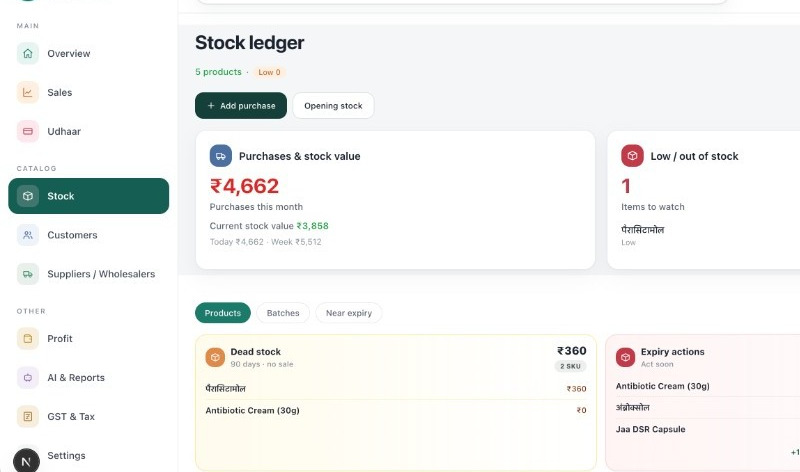Click the Expiry actions card title
The image size is (800, 472).
(x=672, y=352)
